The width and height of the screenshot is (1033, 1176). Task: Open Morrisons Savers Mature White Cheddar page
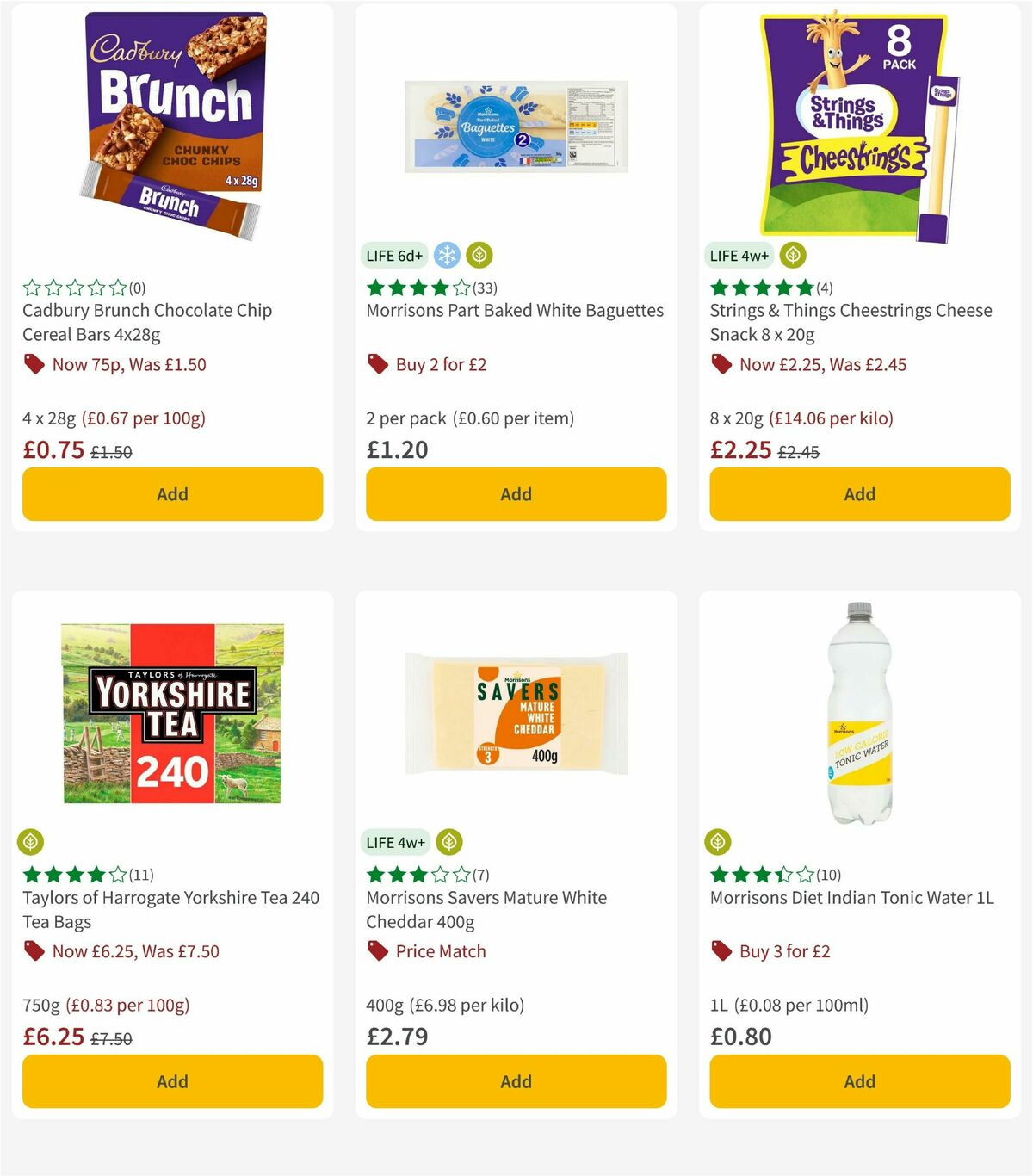click(486, 909)
